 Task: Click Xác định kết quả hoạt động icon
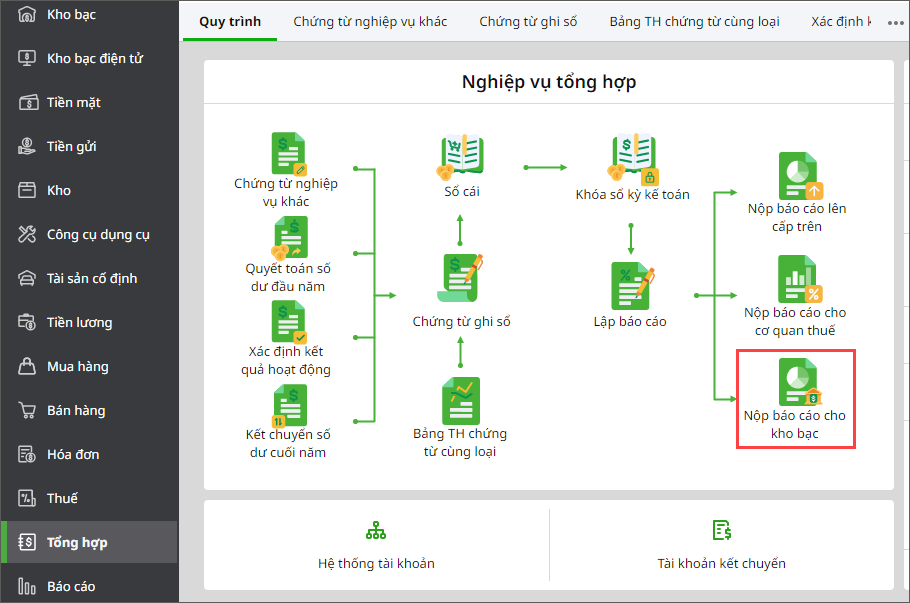[289, 322]
